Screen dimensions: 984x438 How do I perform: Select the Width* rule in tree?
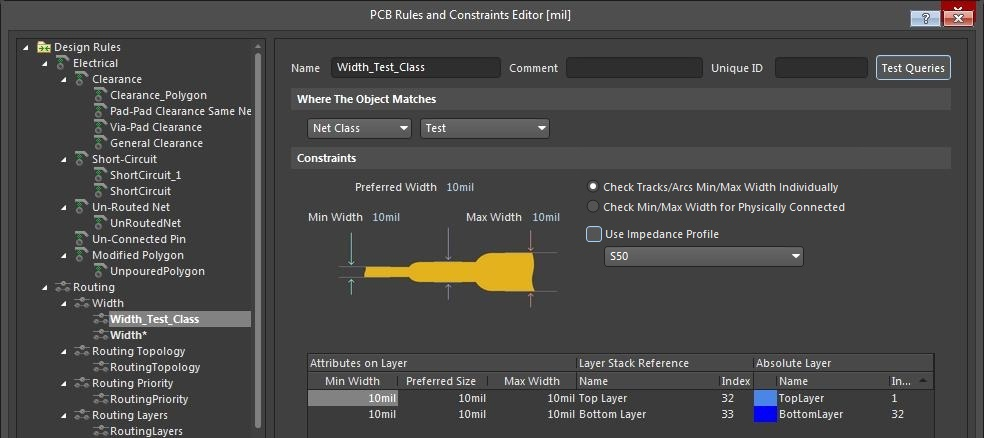[128, 335]
